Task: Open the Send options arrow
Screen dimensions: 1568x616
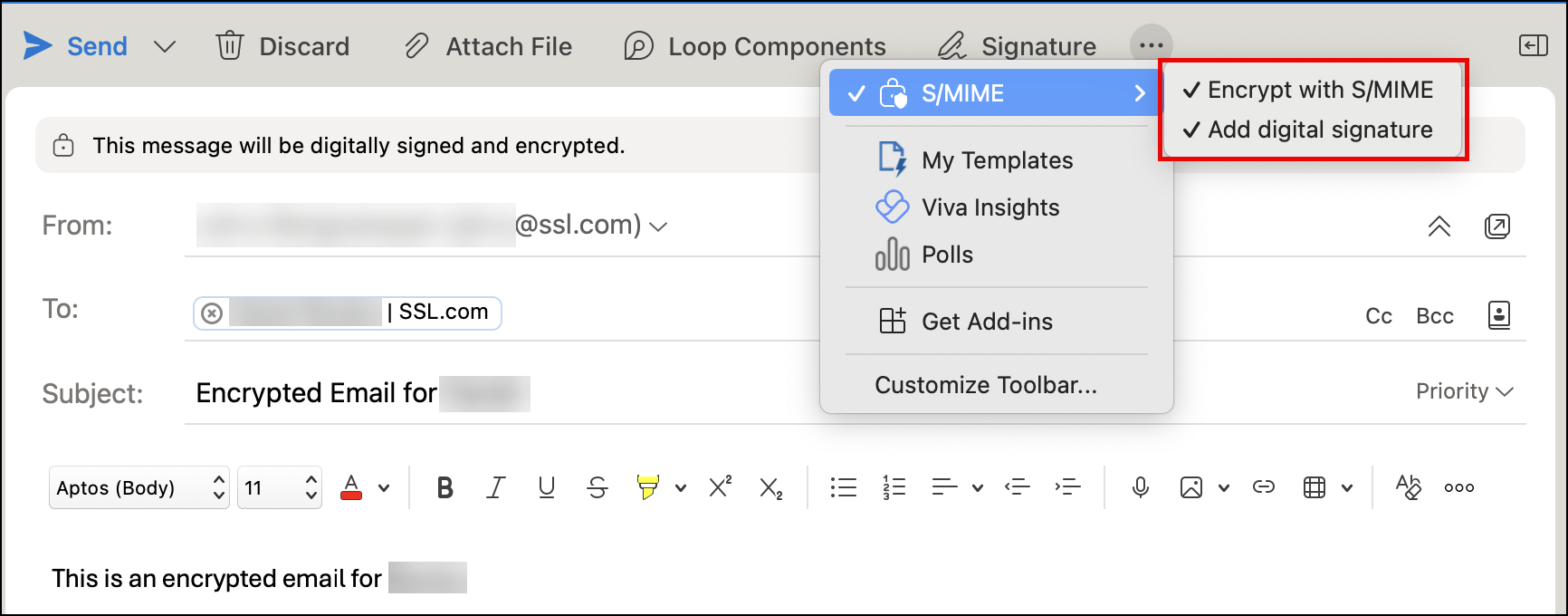Action: 164,46
